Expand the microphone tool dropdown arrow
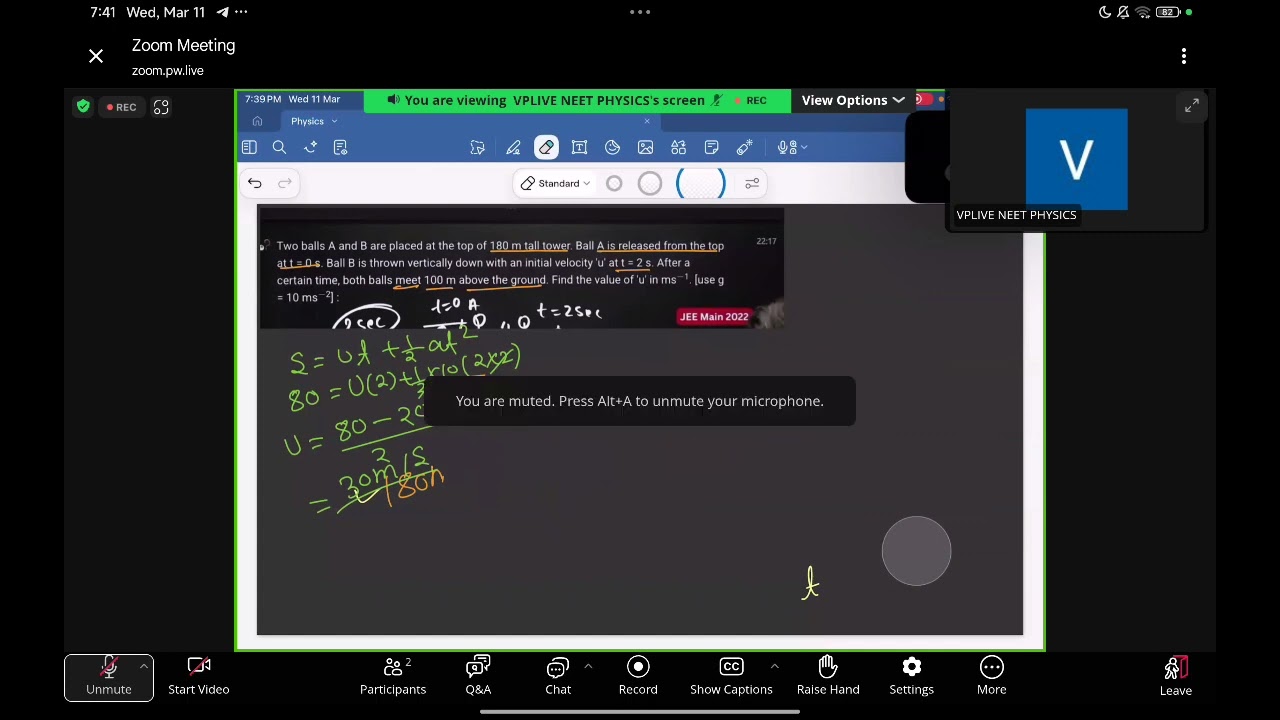 pyautogui.click(x=804, y=148)
